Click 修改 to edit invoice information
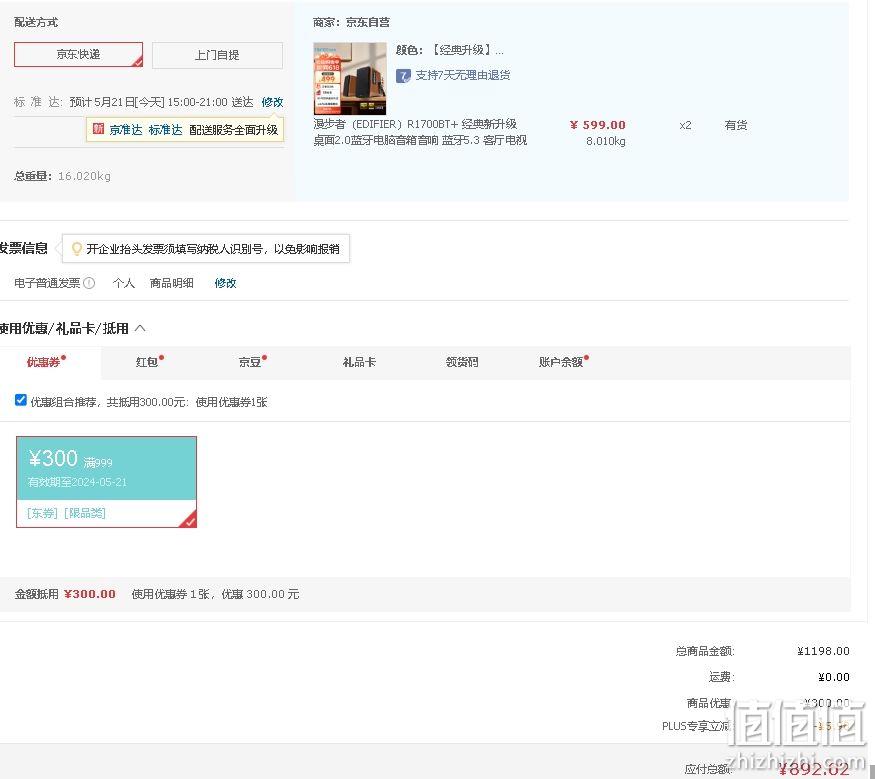This screenshot has width=875, height=779. [225, 283]
